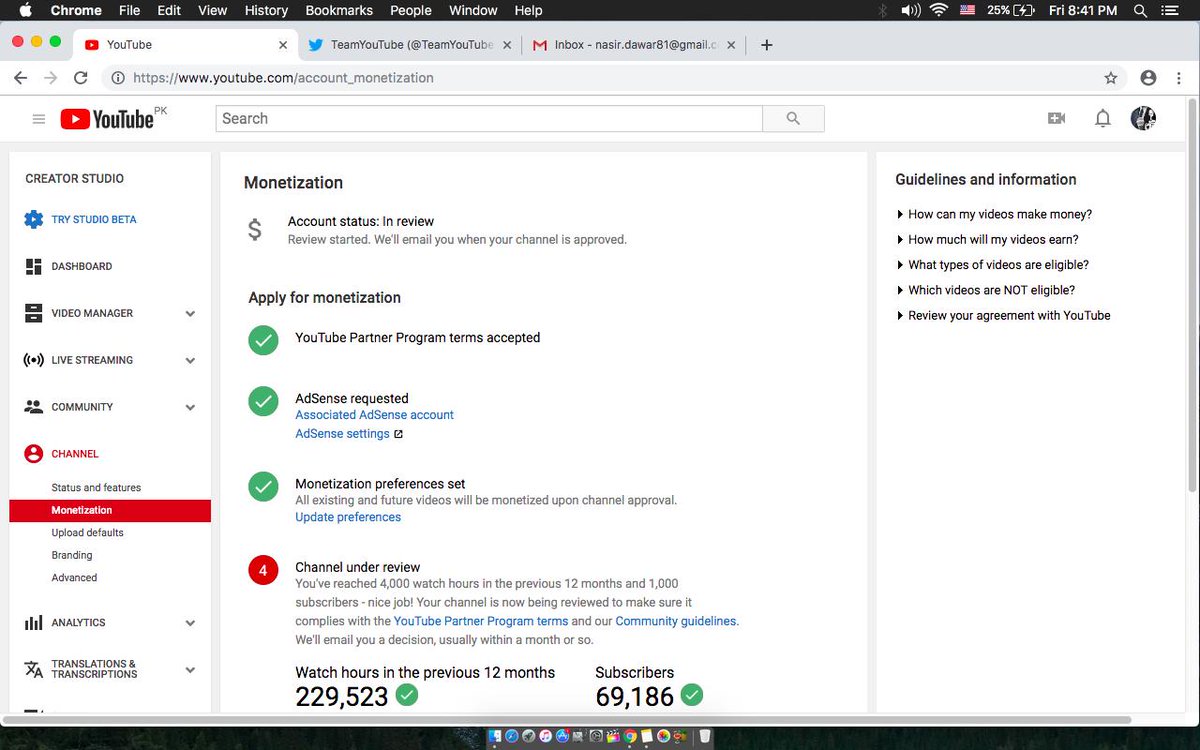
Task: Click the Wi-Fi status icon
Action: 938,10
